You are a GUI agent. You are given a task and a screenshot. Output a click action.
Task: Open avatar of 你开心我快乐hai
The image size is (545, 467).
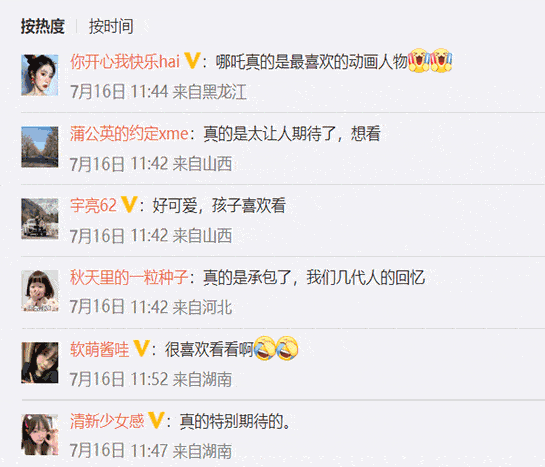point(40,75)
